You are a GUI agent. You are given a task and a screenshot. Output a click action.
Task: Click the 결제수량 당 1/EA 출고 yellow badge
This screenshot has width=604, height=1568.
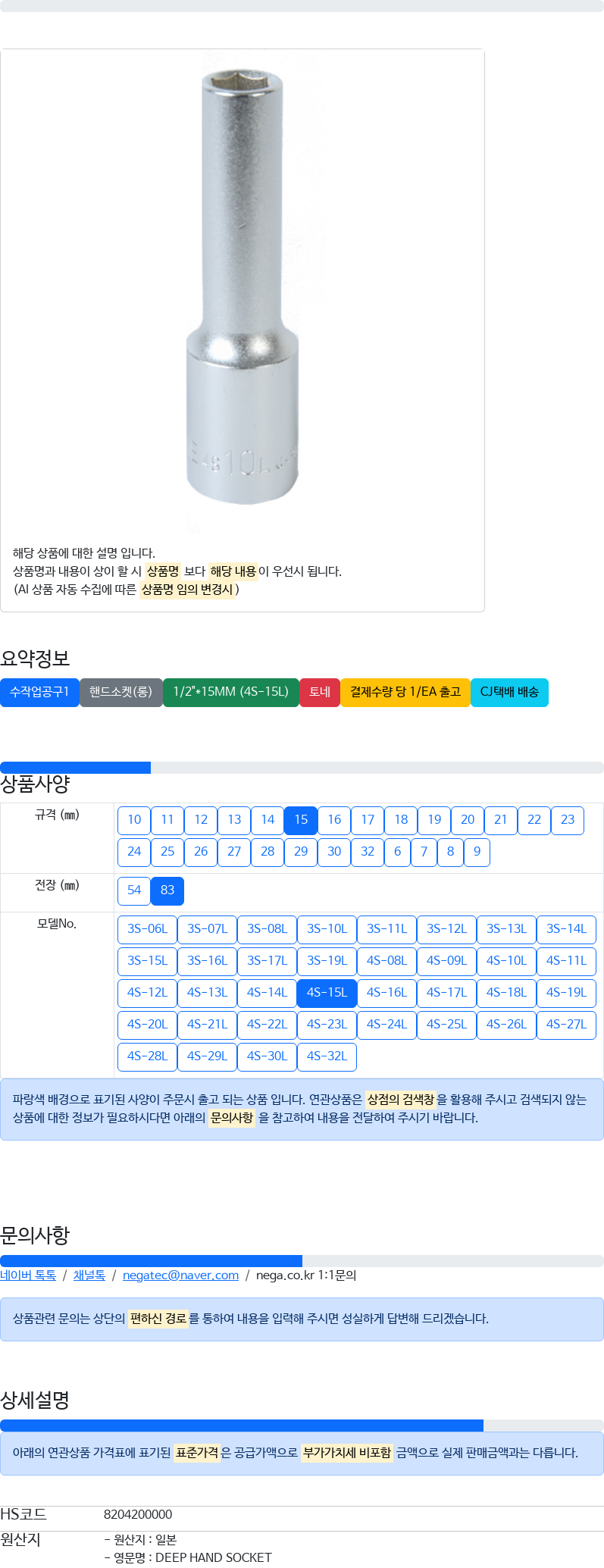point(405,692)
